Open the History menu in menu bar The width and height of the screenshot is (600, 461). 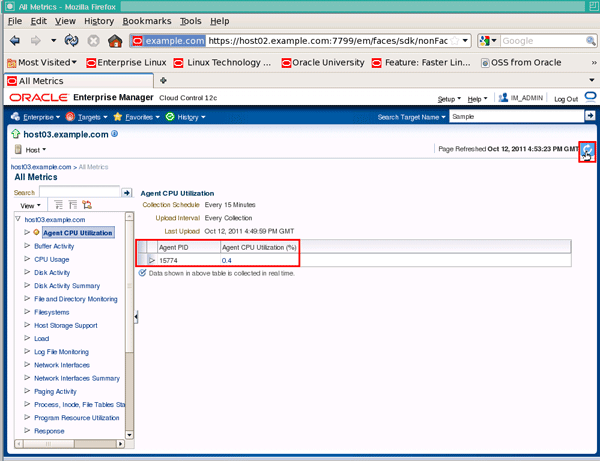99,21
